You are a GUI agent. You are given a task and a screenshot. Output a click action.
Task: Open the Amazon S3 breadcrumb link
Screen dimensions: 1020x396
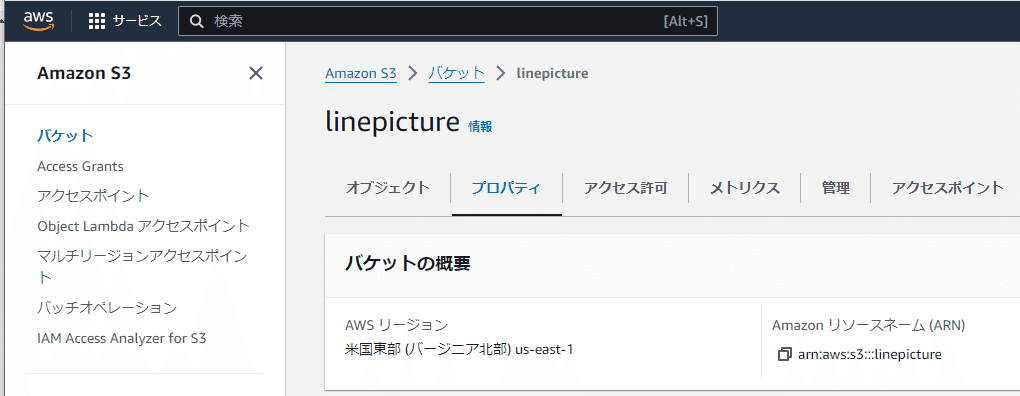(x=360, y=73)
